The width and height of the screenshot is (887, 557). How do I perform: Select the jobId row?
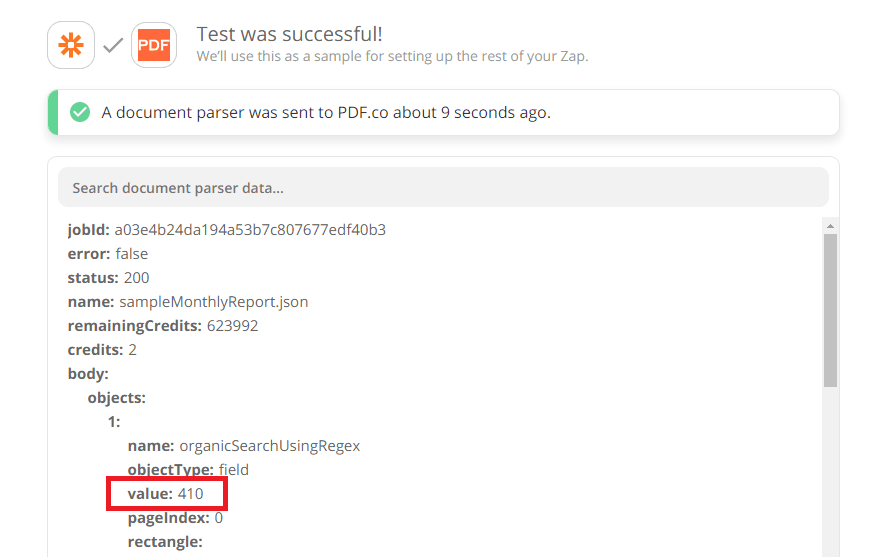pyautogui.click(x=226, y=230)
